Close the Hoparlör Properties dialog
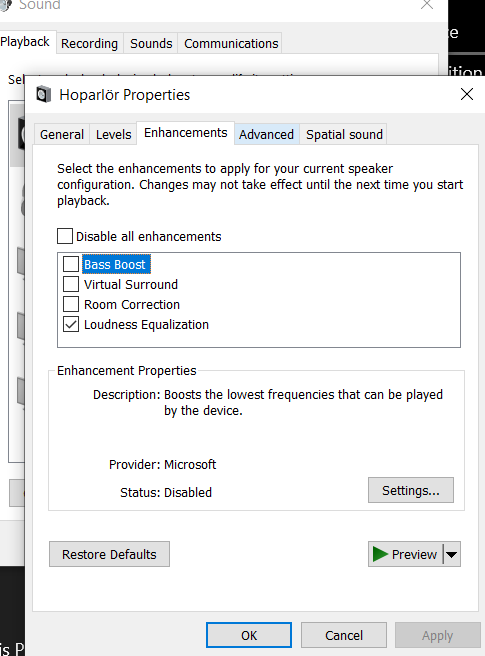Image resolution: width=485 pixels, height=656 pixels. (467, 94)
